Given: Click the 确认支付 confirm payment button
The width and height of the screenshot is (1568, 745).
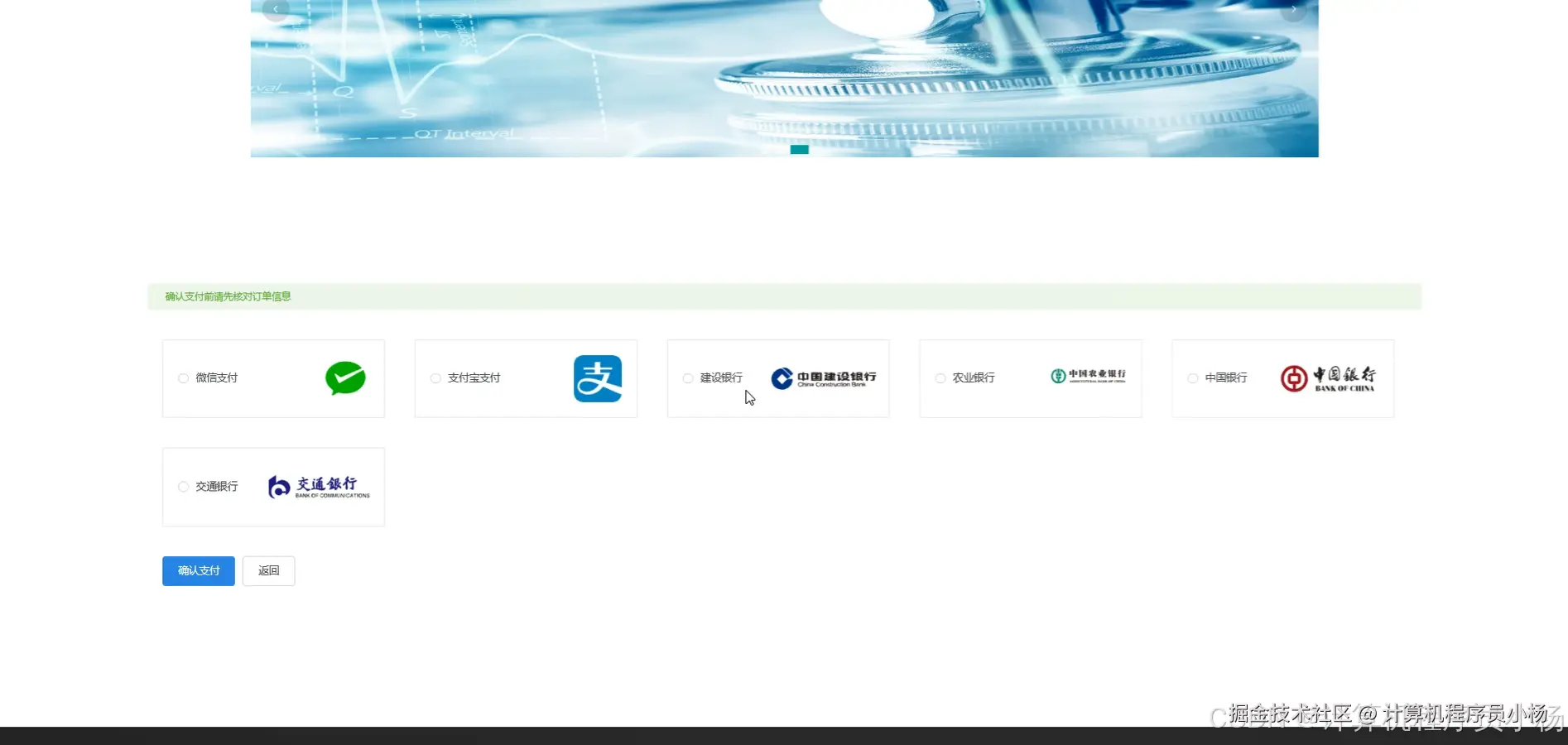Looking at the screenshot, I should 198,570.
